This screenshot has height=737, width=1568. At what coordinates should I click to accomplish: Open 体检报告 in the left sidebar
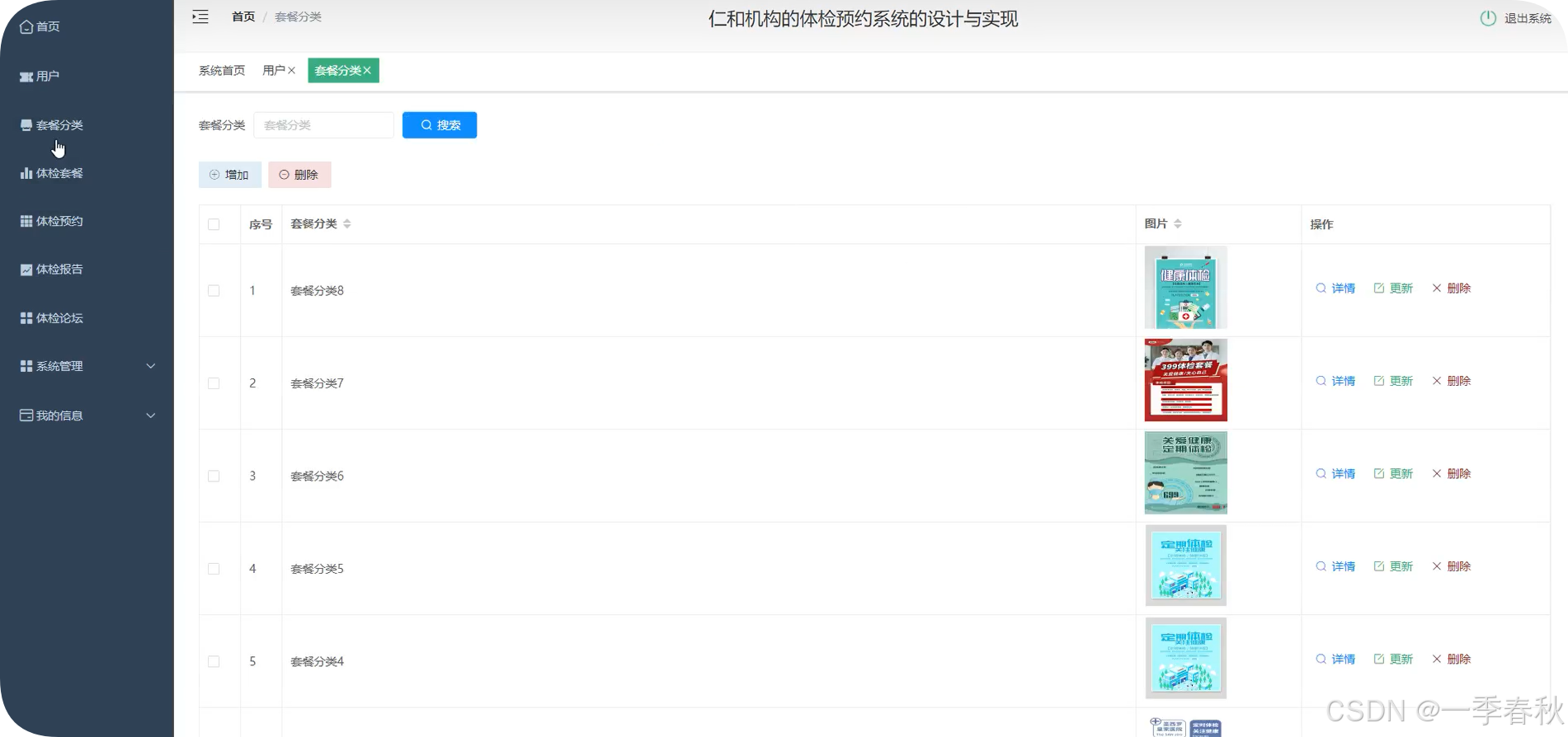(x=52, y=269)
